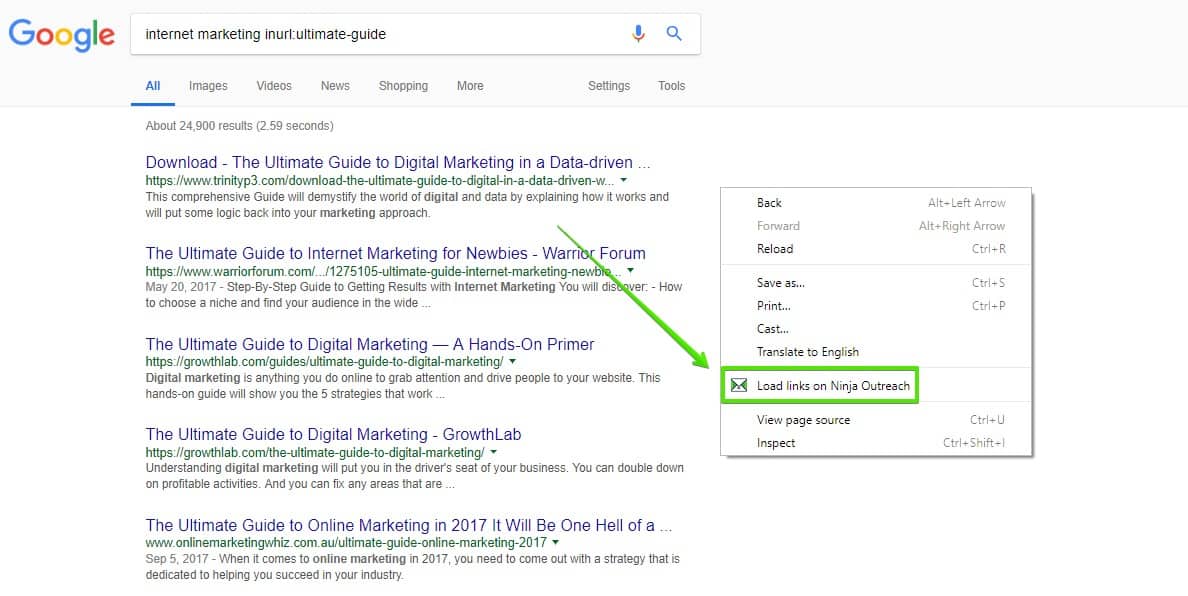The image size is (1188, 596).
Task: Click the Google logo
Action: pos(61,35)
